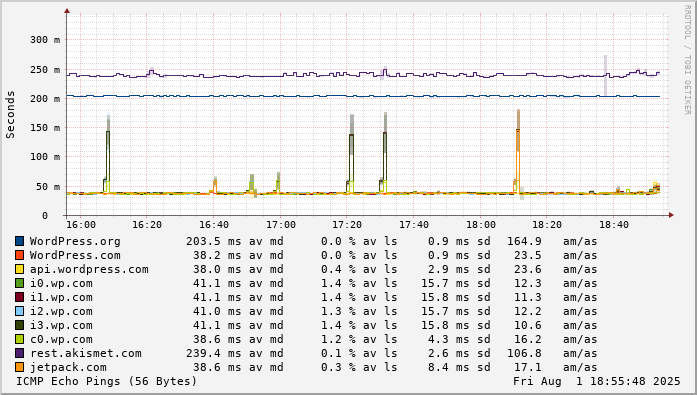
Task: Click the jetpack.com orange legend swatch
Action: click(x=20, y=367)
